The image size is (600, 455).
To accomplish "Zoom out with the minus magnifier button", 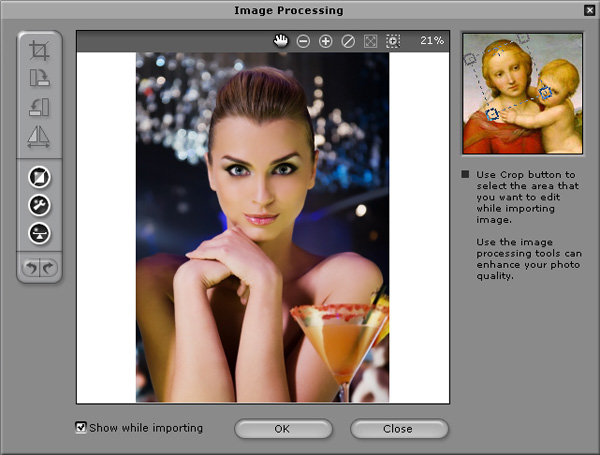I will coord(304,41).
